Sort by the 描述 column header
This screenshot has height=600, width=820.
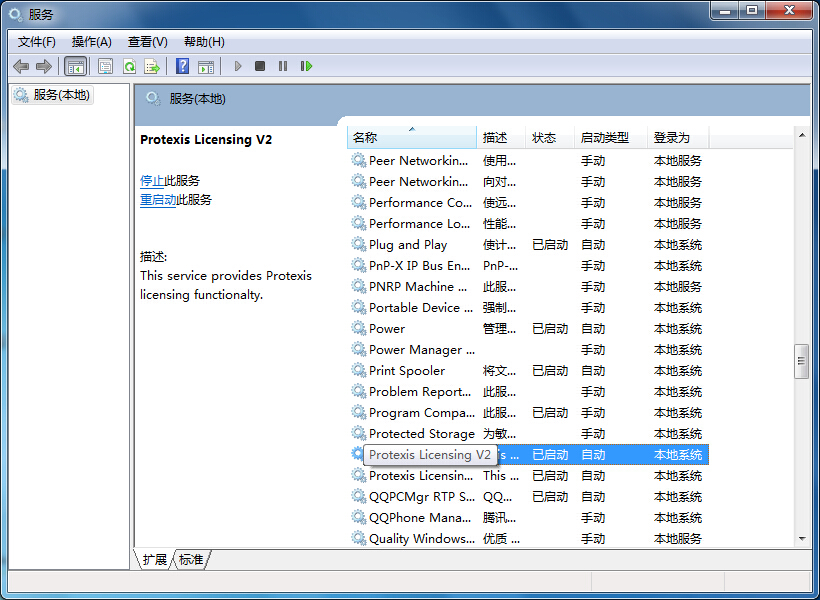(x=500, y=138)
